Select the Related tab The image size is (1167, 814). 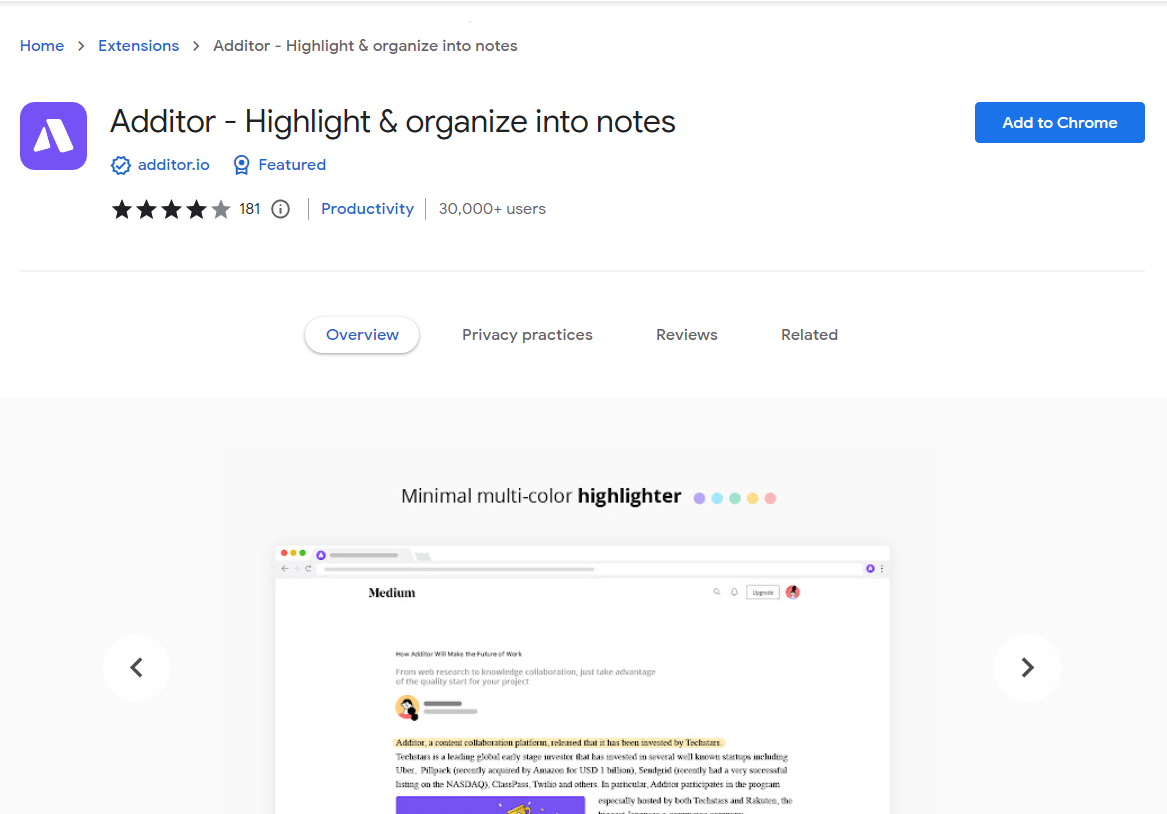point(809,334)
